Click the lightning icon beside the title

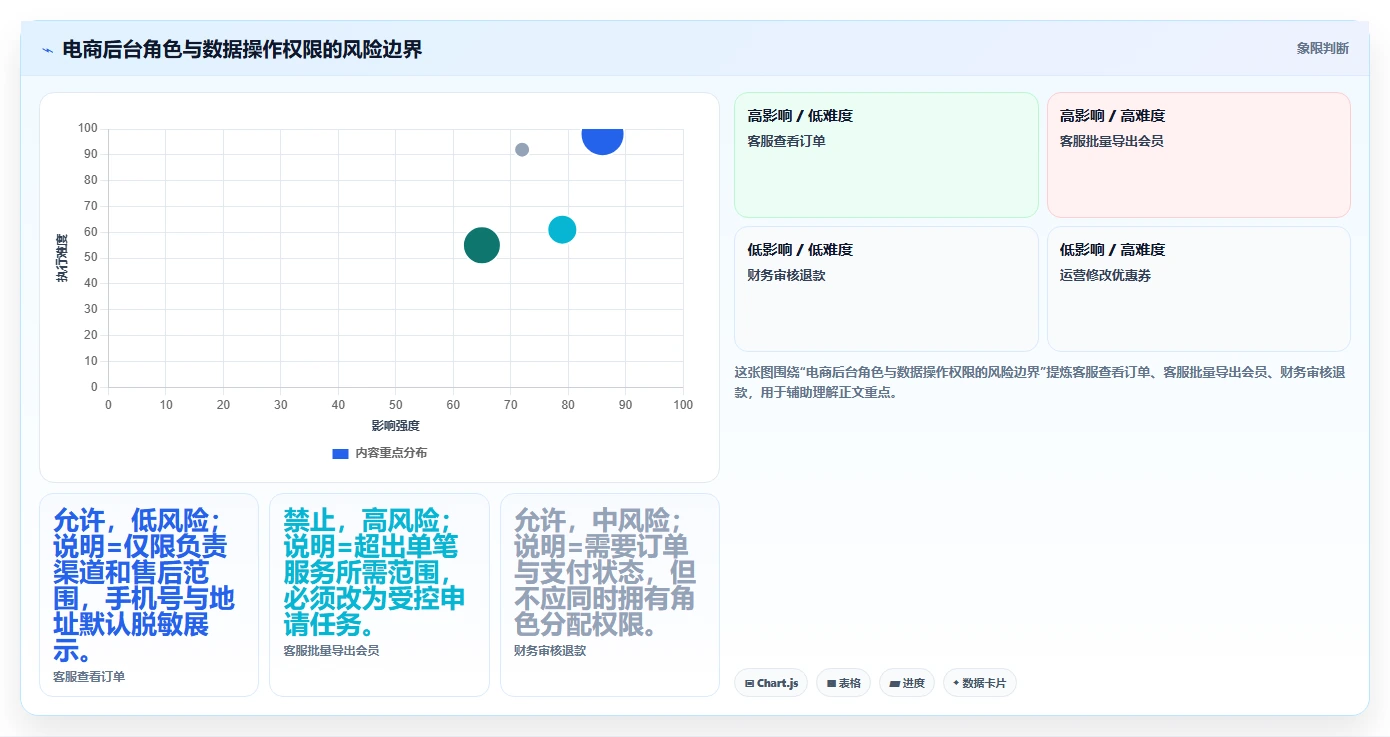pyautogui.click(x=47, y=49)
